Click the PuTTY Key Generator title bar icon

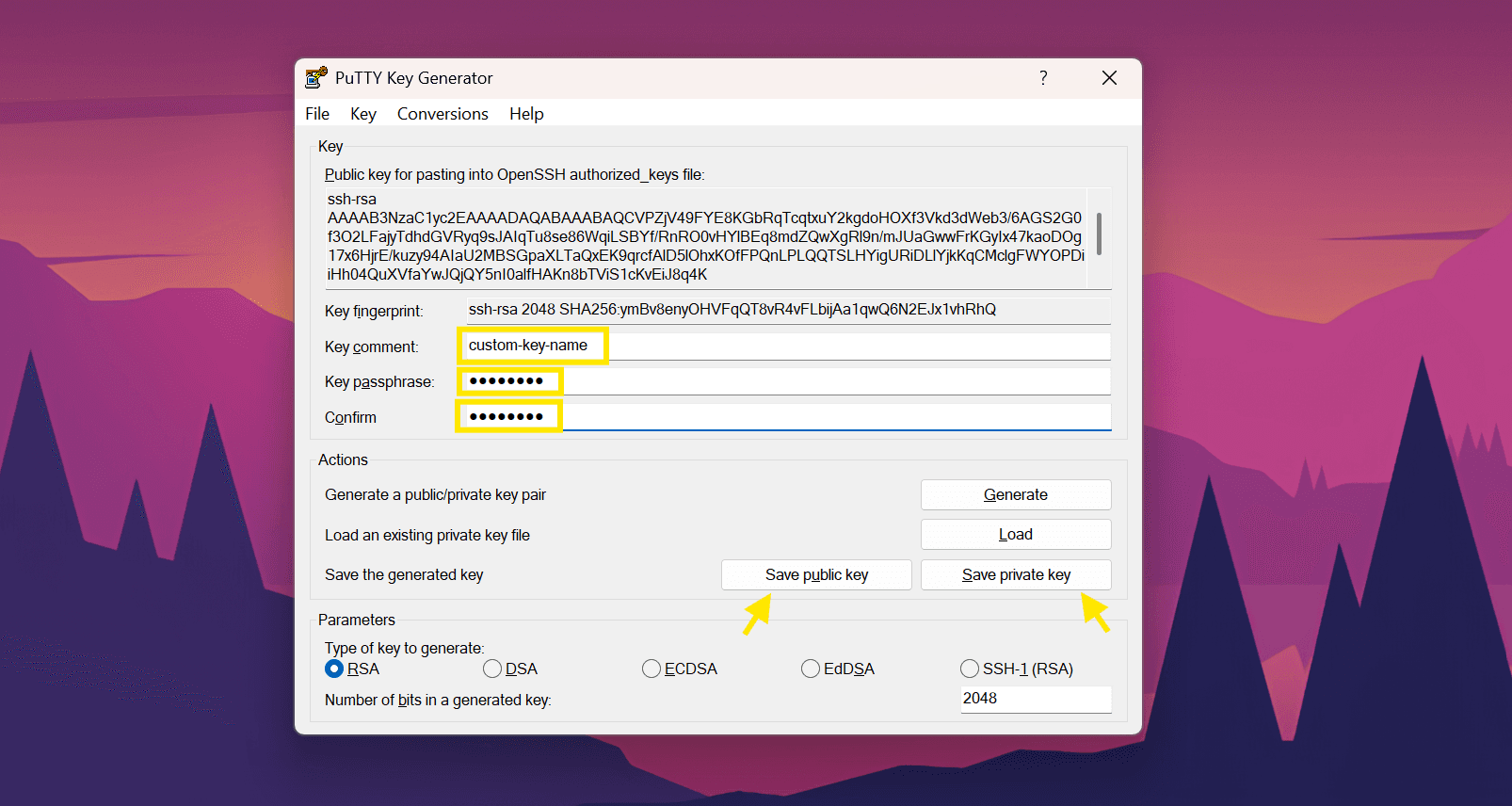pyautogui.click(x=316, y=78)
